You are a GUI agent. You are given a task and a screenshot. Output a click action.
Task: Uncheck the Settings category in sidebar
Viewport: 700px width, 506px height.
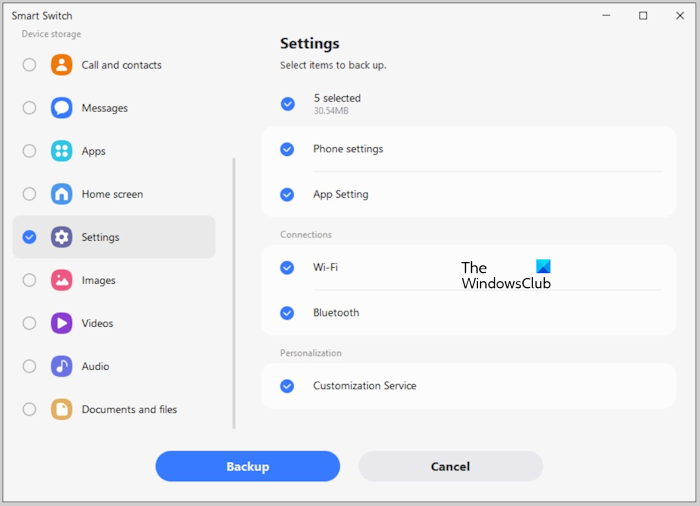[29, 237]
